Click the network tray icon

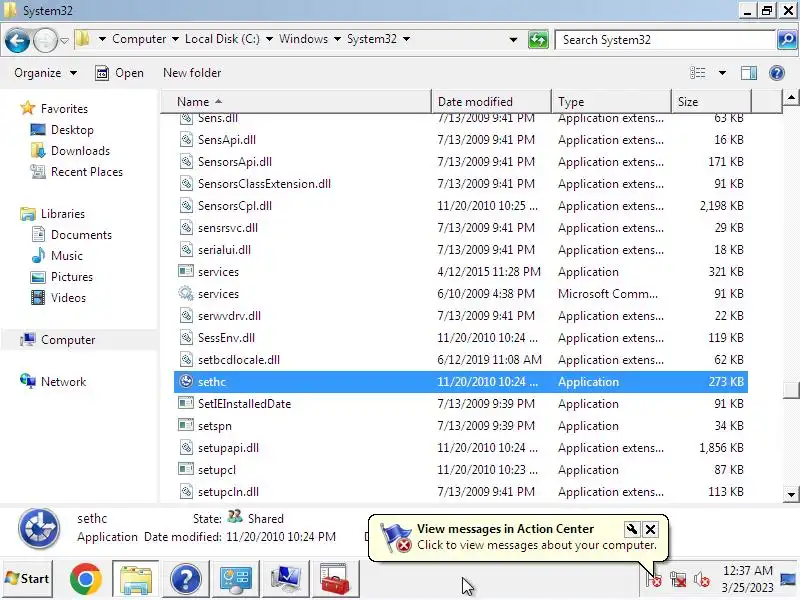(x=678, y=580)
